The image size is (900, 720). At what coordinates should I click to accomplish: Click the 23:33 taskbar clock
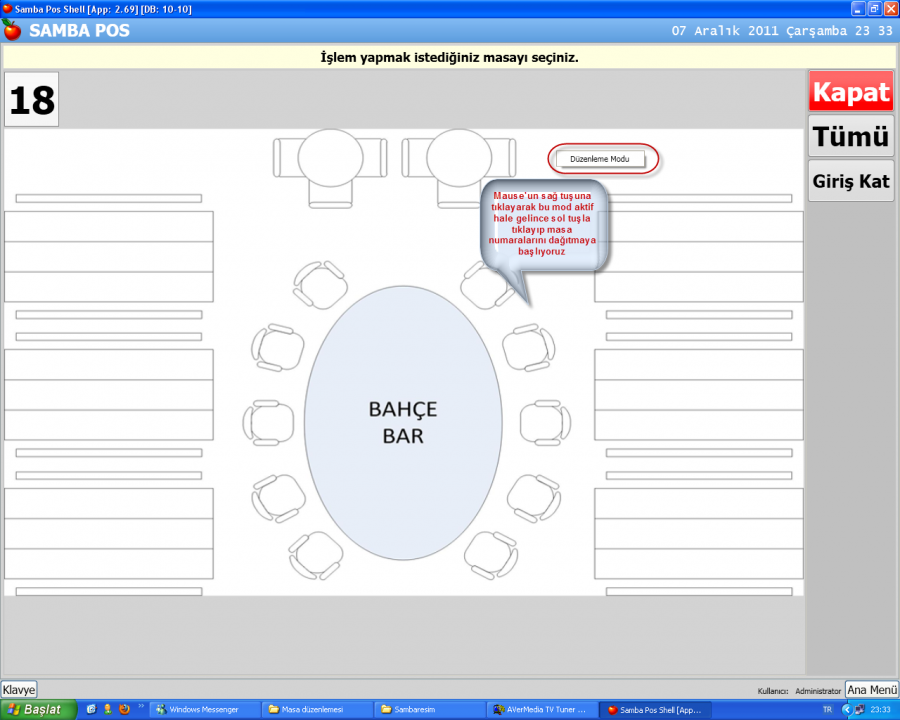click(x=880, y=710)
